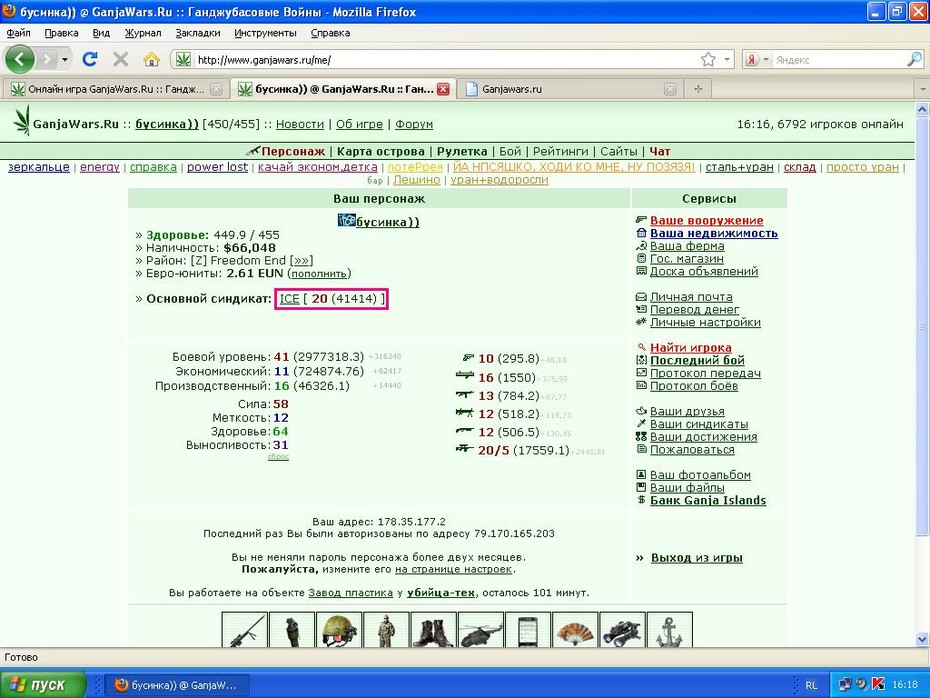Open new tab with plus button
Viewport: 930px width, 698px height.
point(698,89)
